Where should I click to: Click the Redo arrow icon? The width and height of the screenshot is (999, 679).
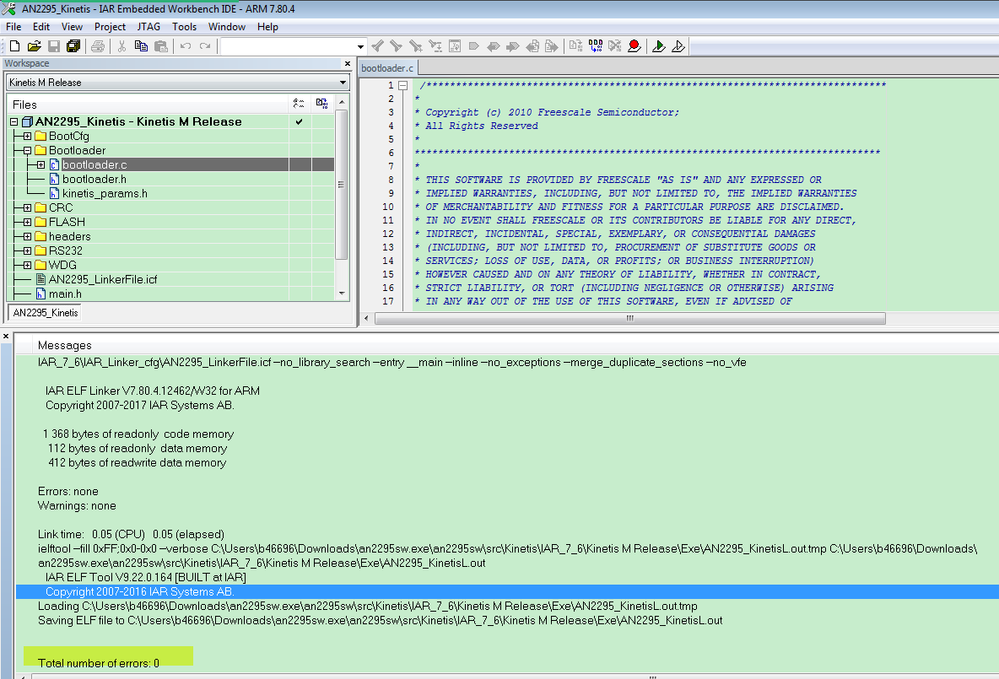[x=205, y=46]
